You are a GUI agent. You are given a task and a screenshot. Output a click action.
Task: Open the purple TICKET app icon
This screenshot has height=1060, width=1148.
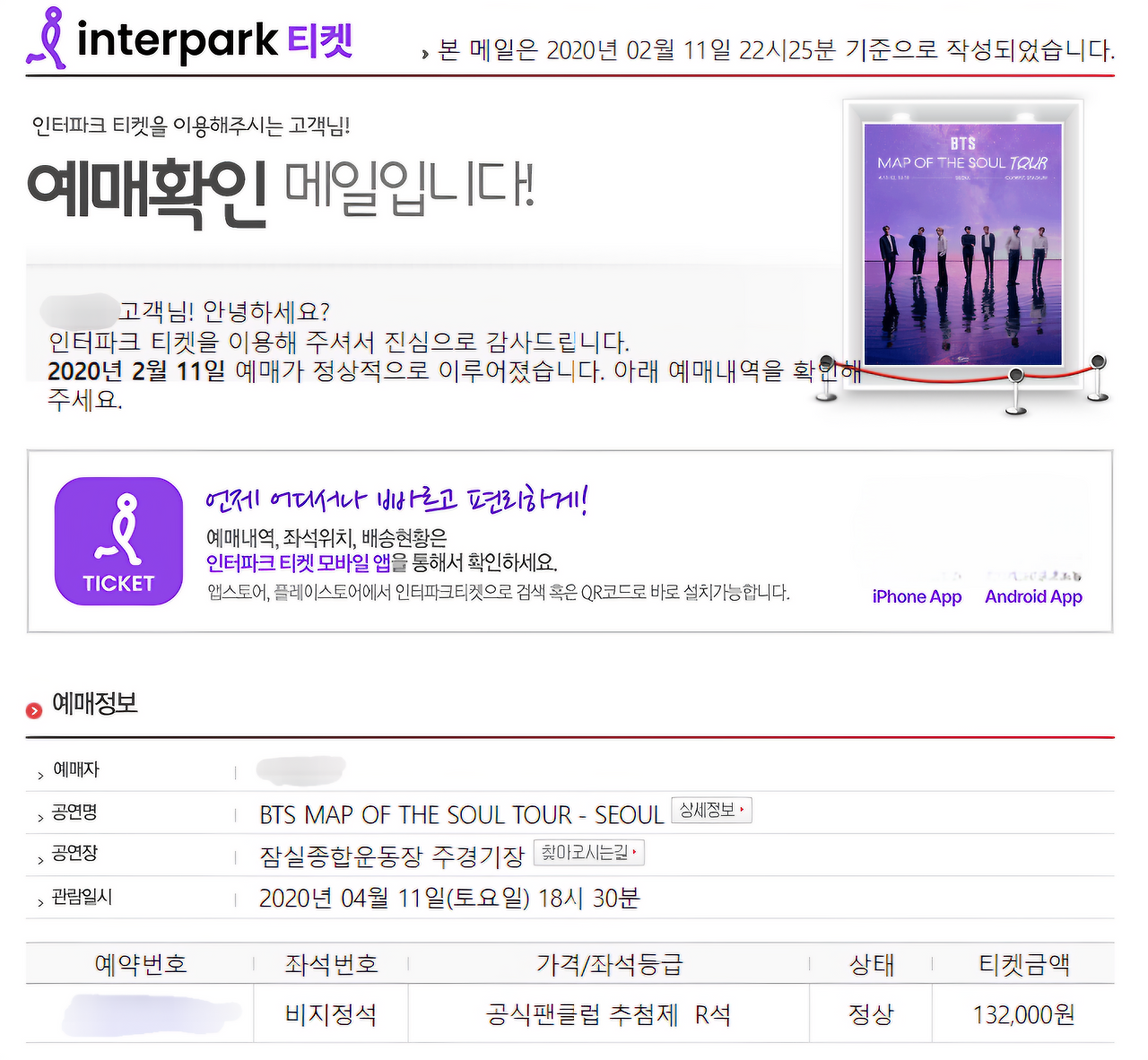pyautogui.click(x=118, y=541)
